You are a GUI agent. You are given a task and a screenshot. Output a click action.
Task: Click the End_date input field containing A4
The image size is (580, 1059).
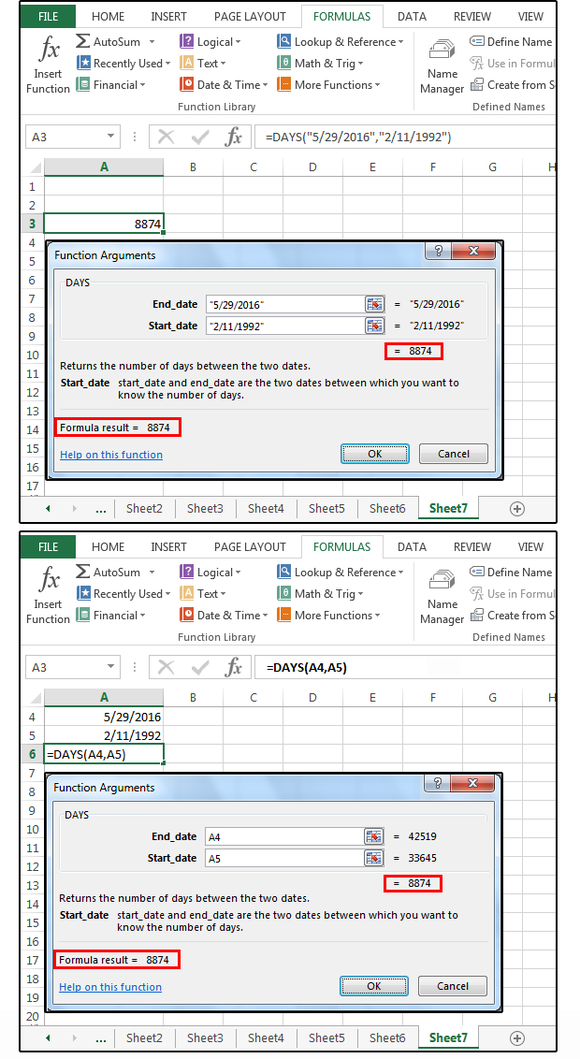pos(285,837)
